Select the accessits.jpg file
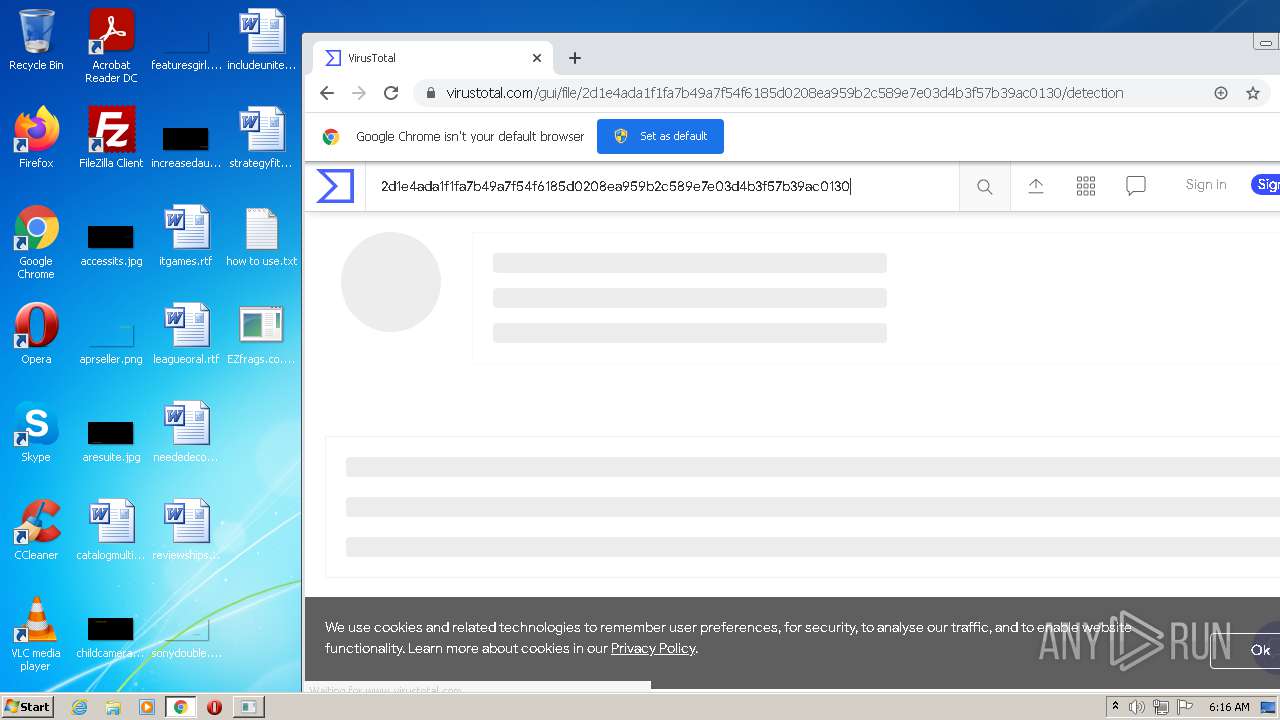This screenshot has height=720, width=1280. pyautogui.click(x=111, y=244)
